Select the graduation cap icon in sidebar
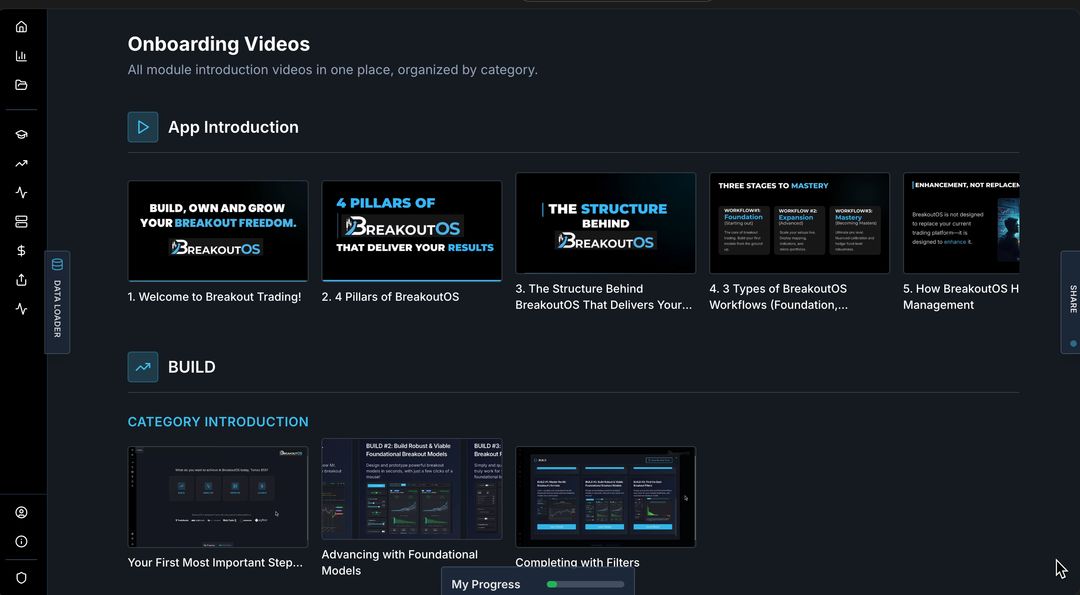This screenshot has width=1080, height=595. (x=21, y=134)
